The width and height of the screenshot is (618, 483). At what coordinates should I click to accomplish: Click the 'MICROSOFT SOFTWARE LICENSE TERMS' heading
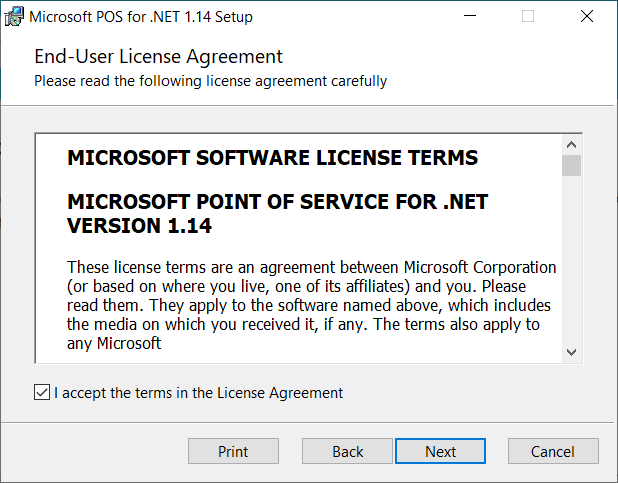[272, 158]
